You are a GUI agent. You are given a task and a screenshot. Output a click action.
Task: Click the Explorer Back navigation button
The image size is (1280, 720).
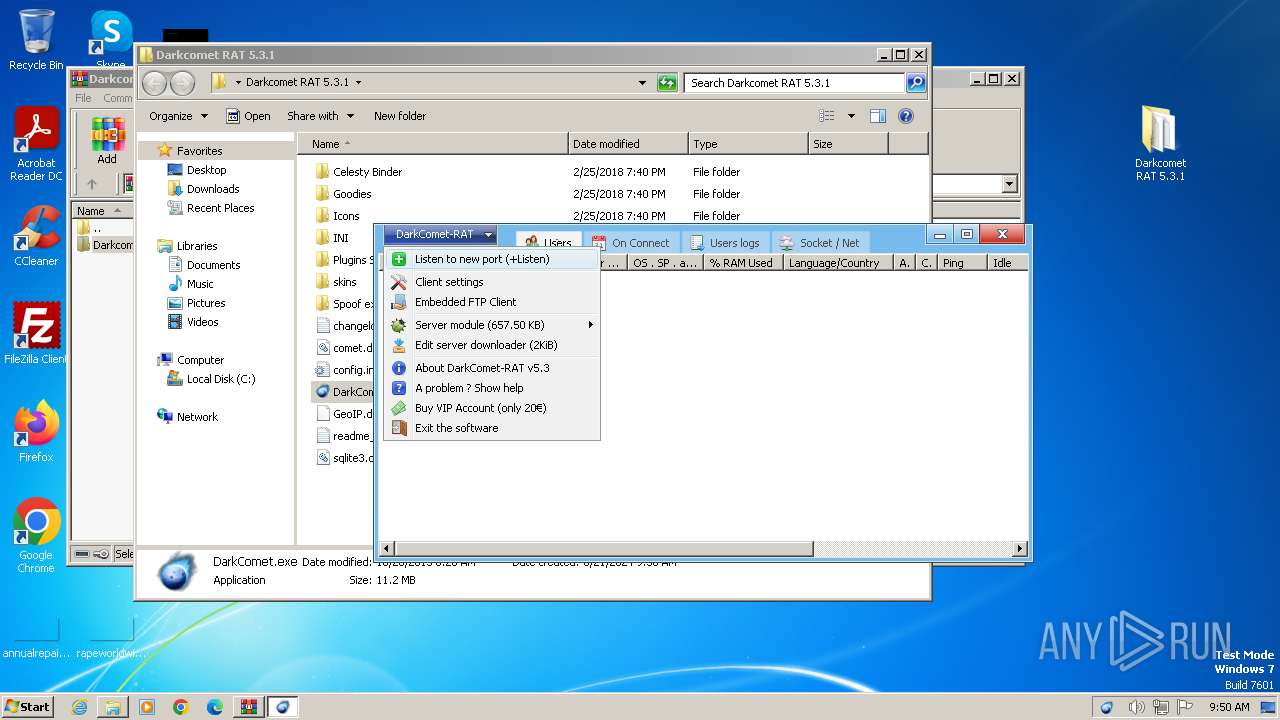(155, 83)
